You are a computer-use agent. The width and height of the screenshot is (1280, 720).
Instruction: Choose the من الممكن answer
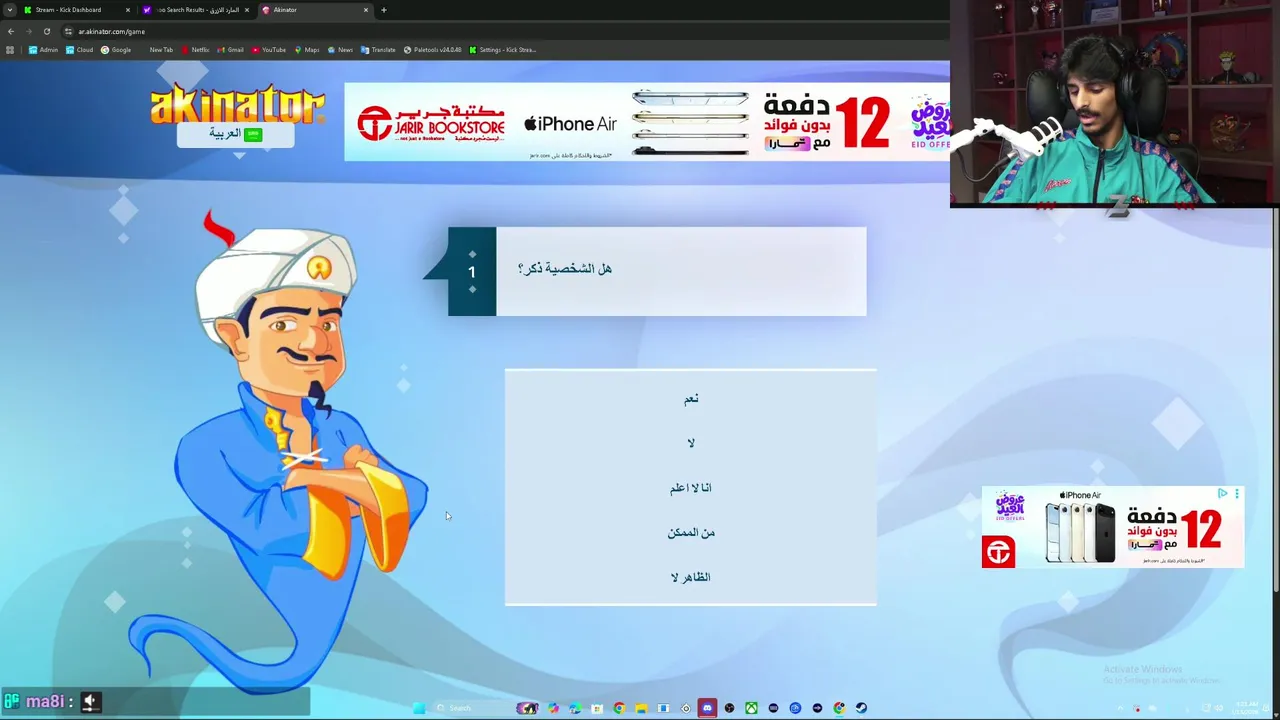click(691, 533)
